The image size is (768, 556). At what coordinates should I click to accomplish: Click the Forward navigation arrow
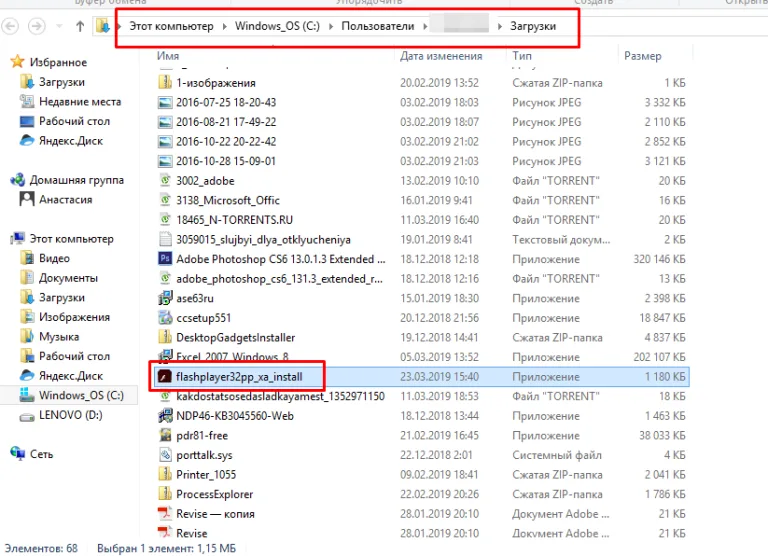tap(37, 26)
